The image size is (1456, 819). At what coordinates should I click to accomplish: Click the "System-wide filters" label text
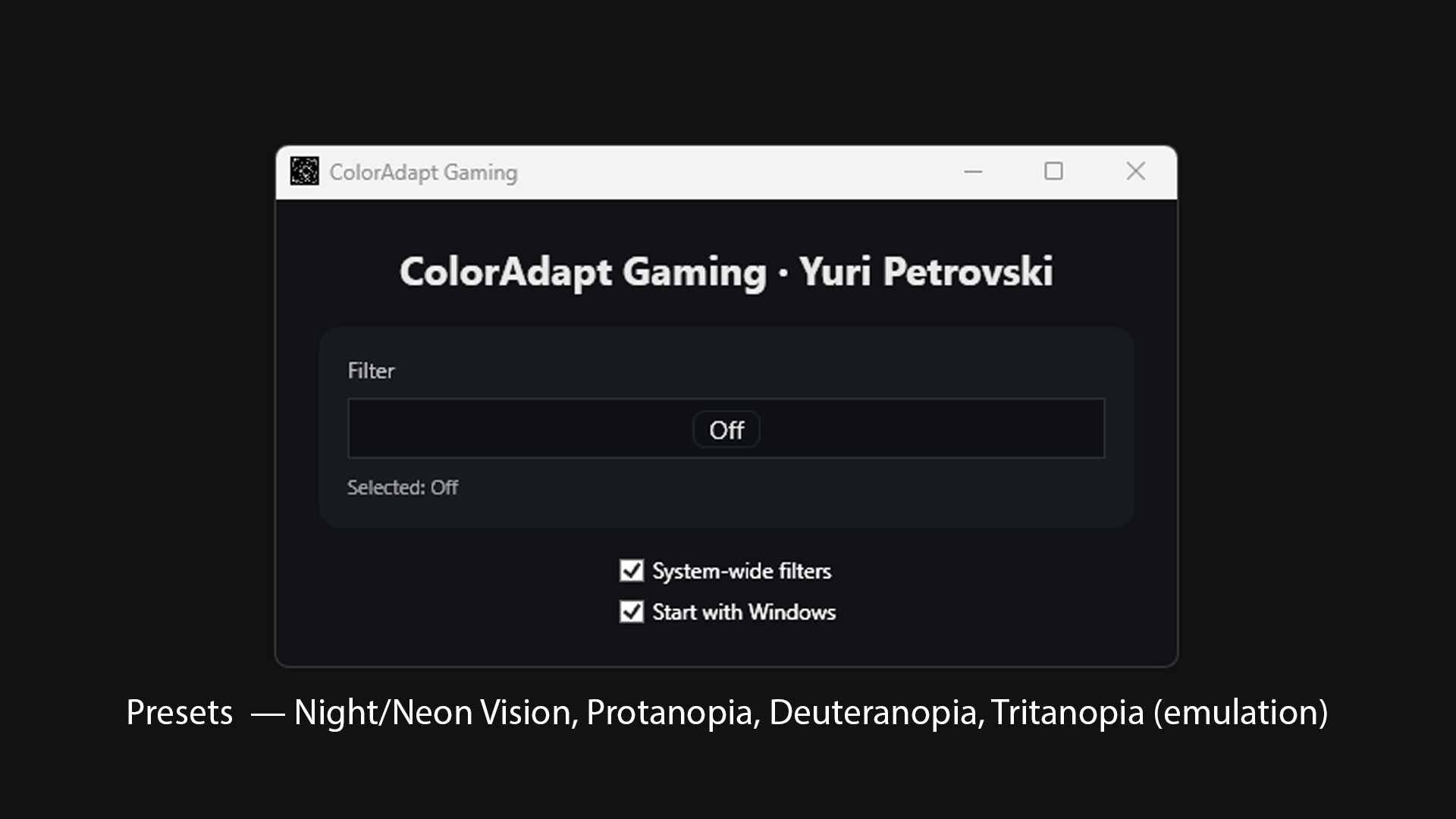[x=742, y=571]
